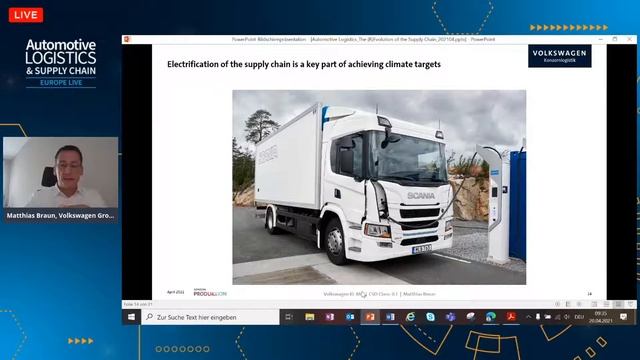640x360 pixels.
Task: Click the slide counter 'Folie 14 von 21'
Action: pos(138,304)
